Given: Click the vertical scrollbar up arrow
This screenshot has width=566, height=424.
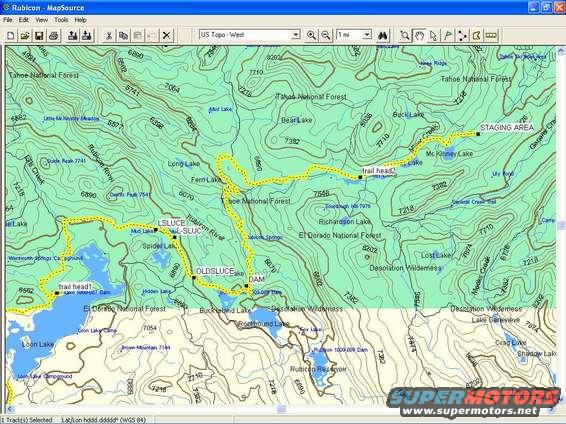Looking at the screenshot, I should tap(561, 51).
